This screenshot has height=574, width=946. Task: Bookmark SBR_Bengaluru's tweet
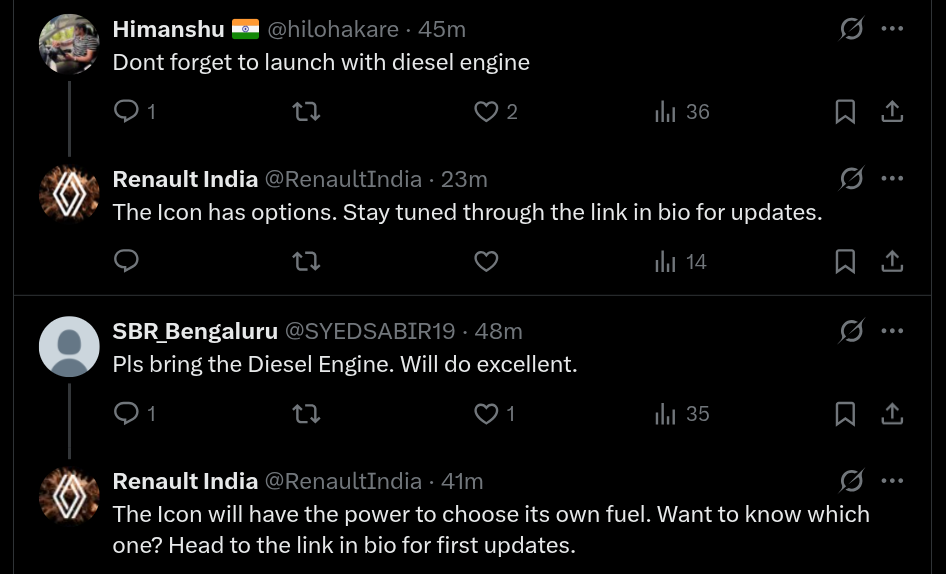845,413
